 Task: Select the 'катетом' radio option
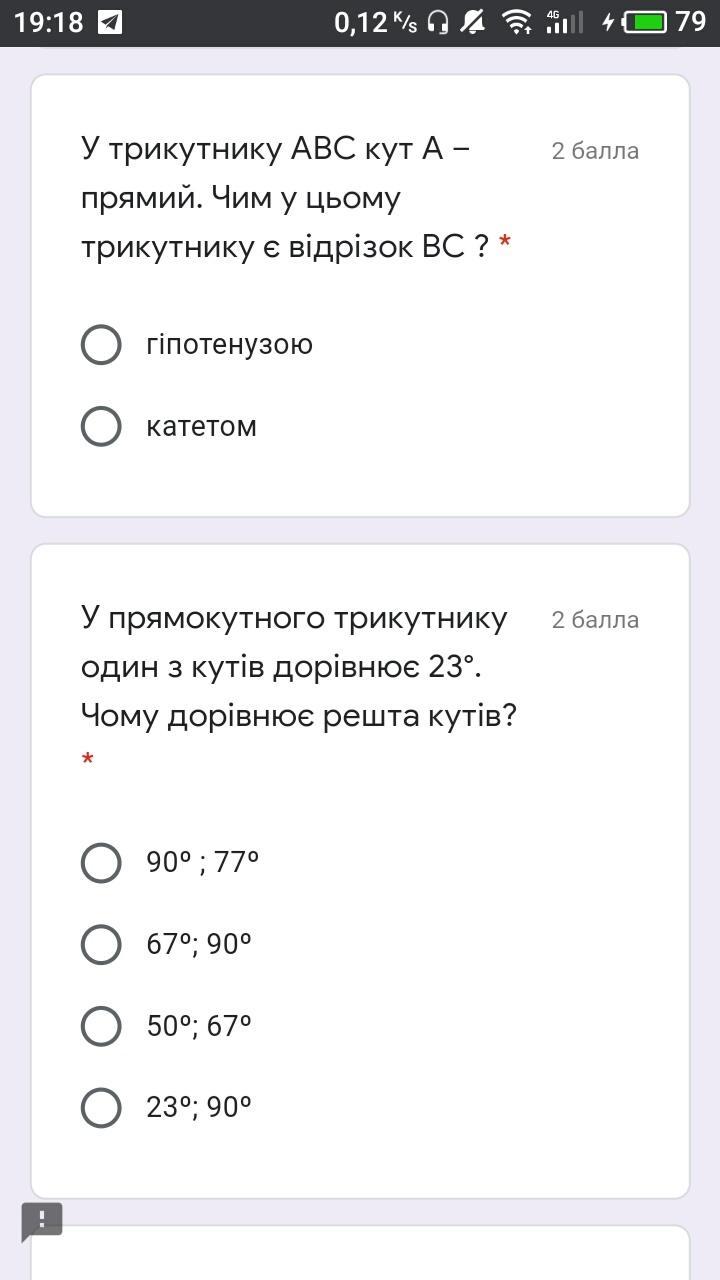coord(101,426)
